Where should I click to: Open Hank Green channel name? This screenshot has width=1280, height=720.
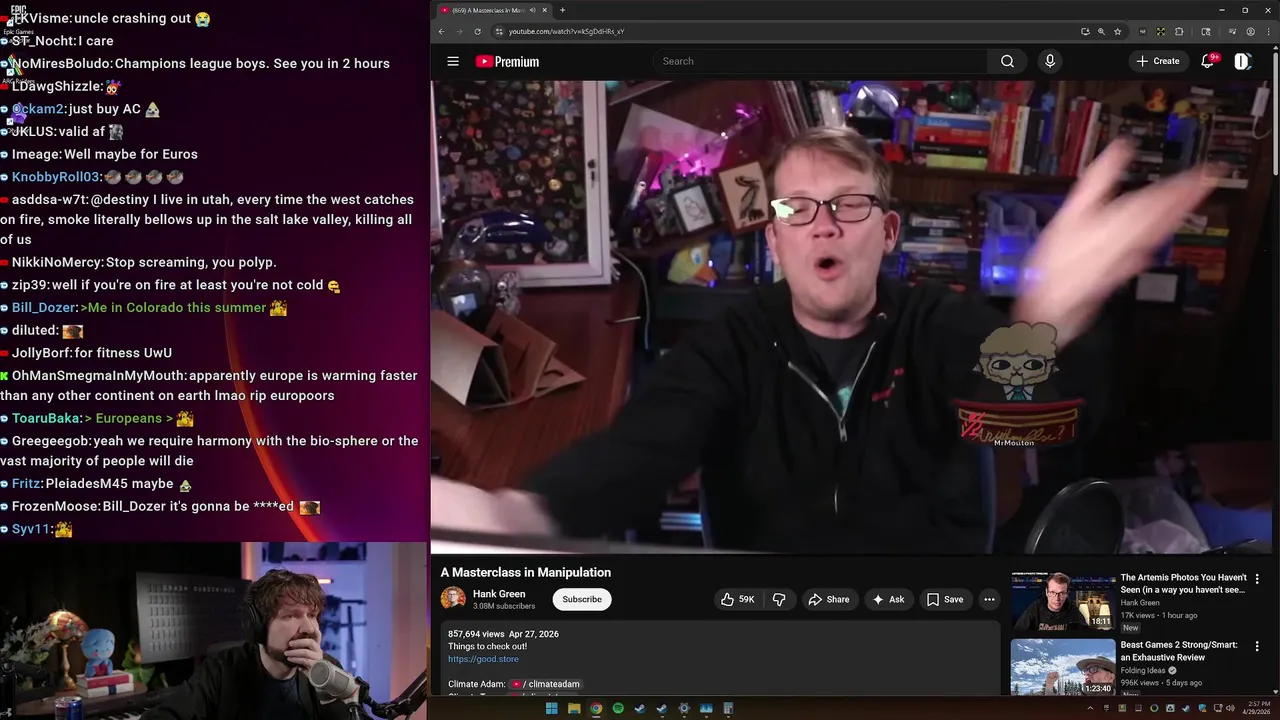coord(499,594)
